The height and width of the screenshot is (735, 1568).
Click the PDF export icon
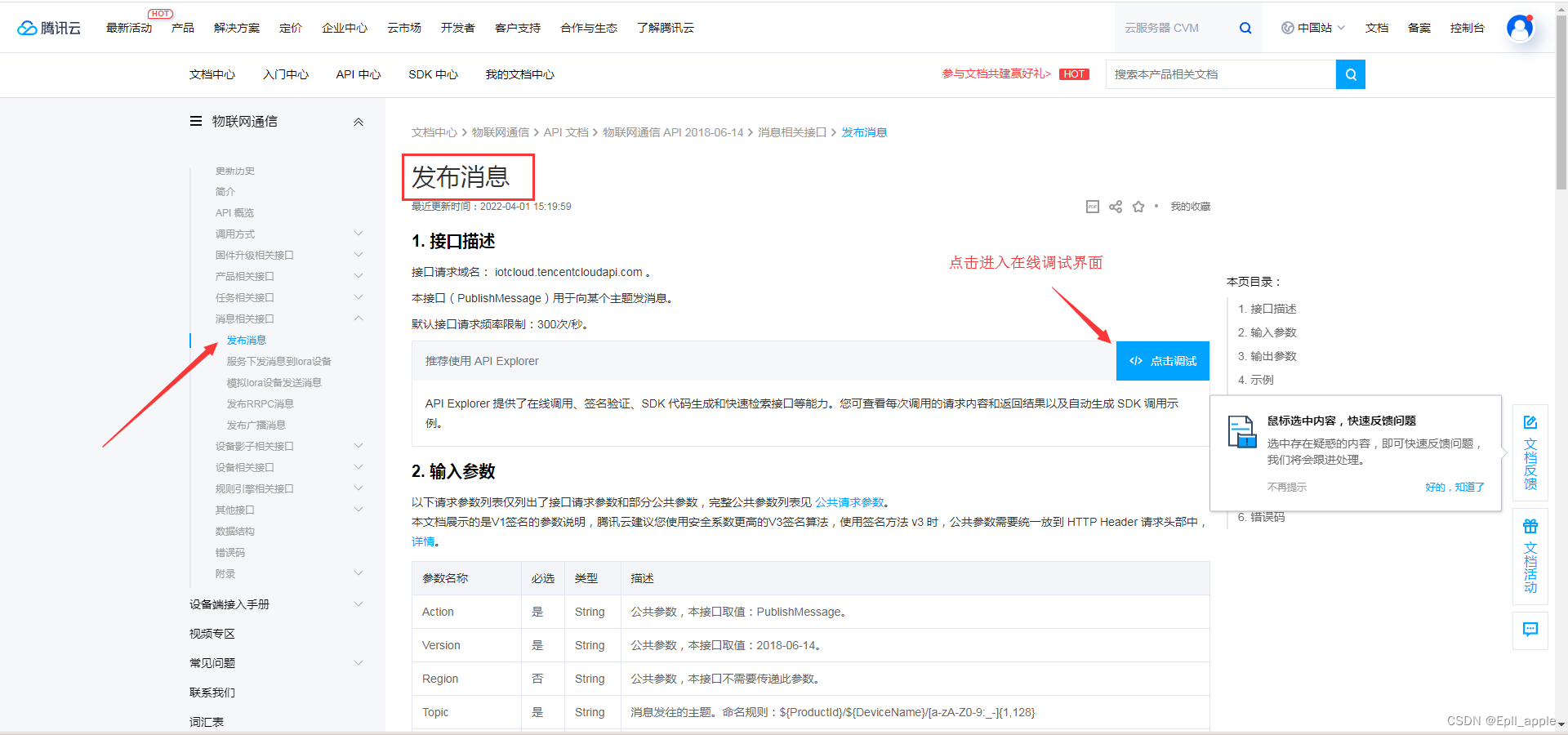pos(1093,207)
